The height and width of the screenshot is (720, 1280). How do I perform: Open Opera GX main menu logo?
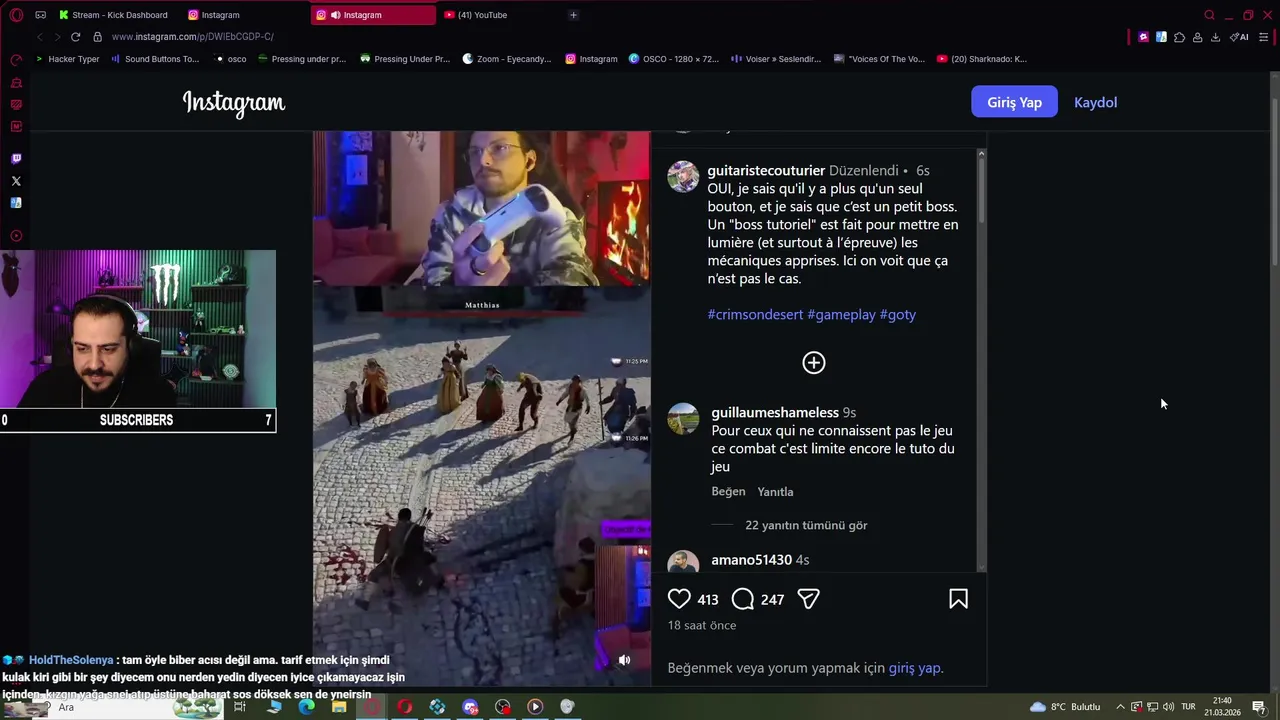point(16,15)
